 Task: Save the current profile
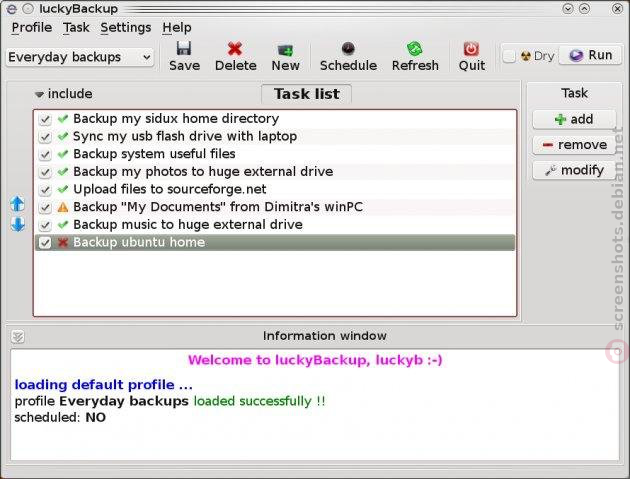pos(184,56)
